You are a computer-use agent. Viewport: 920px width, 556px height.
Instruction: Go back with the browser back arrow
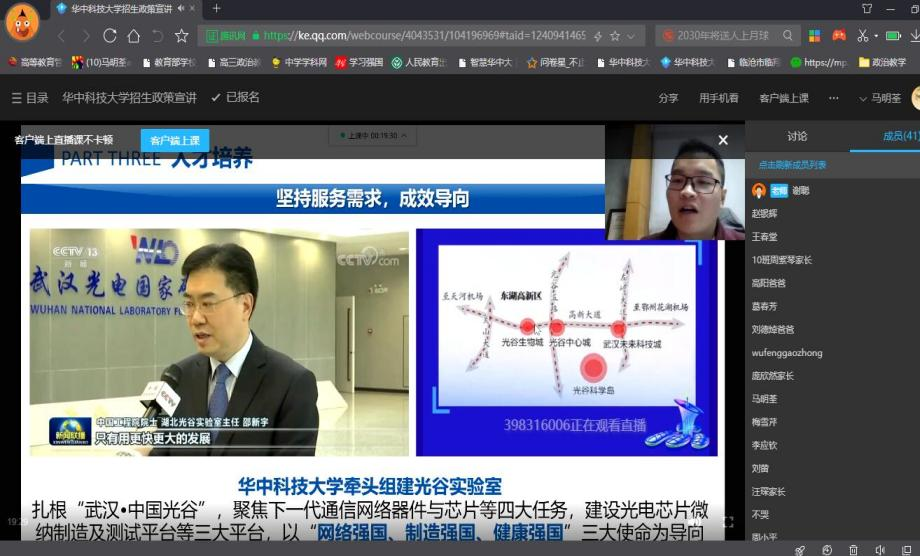pyautogui.click(x=61, y=36)
